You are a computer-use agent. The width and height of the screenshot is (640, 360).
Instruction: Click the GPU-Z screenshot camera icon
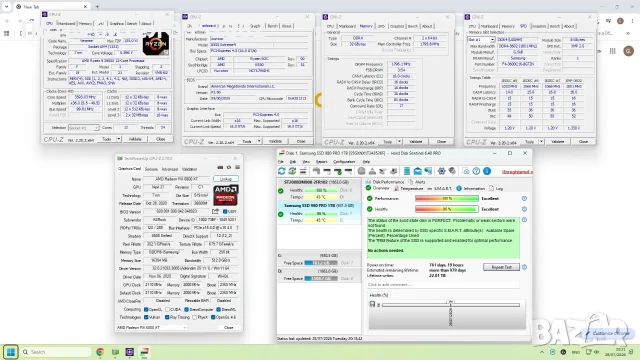click(x=220, y=167)
